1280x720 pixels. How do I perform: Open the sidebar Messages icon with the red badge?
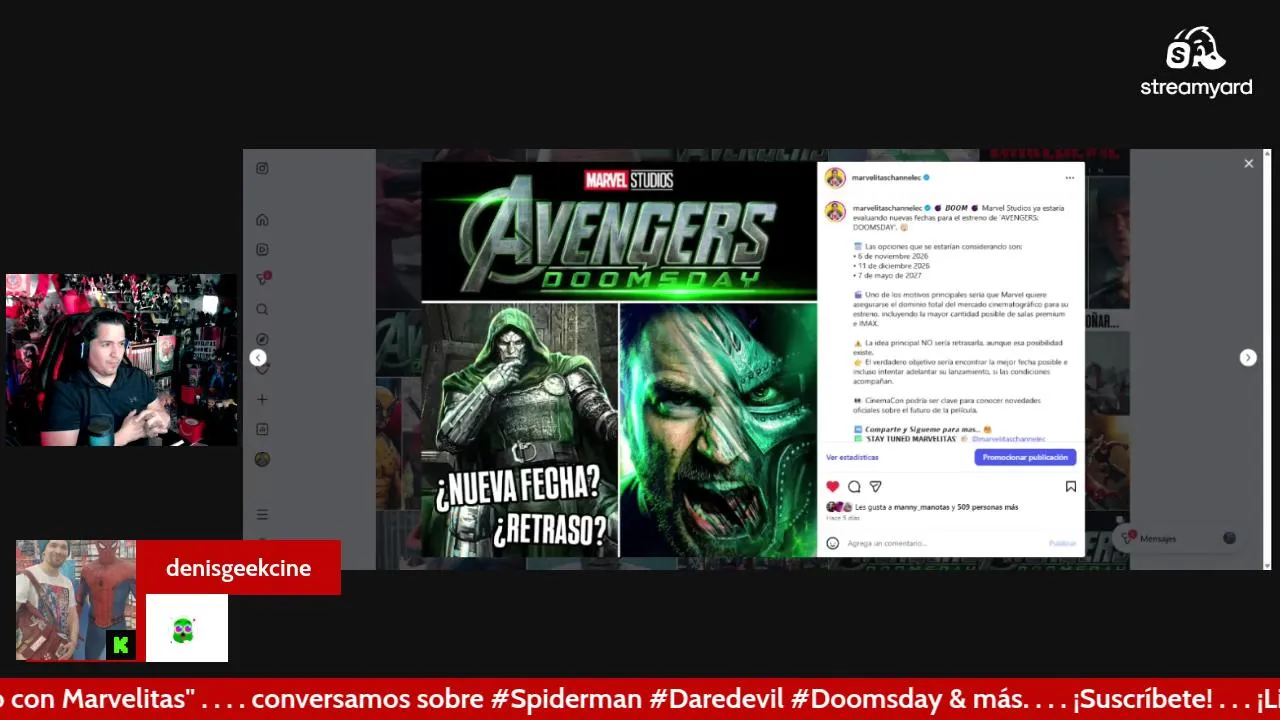(x=263, y=279)
